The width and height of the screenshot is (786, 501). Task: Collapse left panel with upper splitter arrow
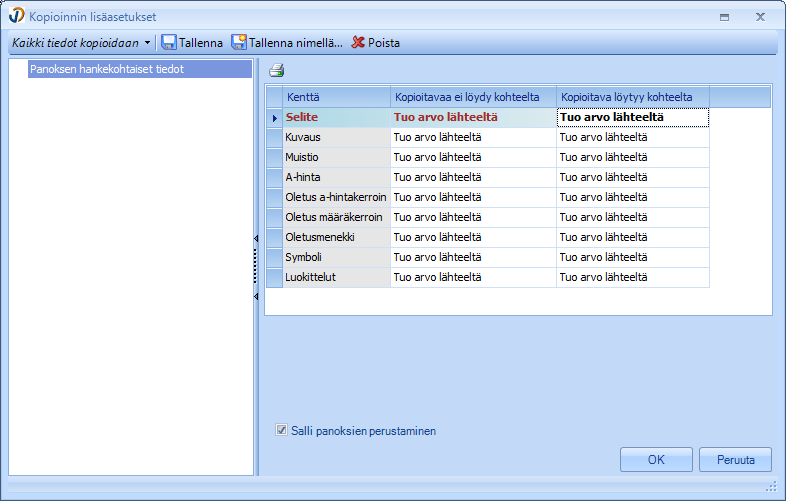coord(256,239)
